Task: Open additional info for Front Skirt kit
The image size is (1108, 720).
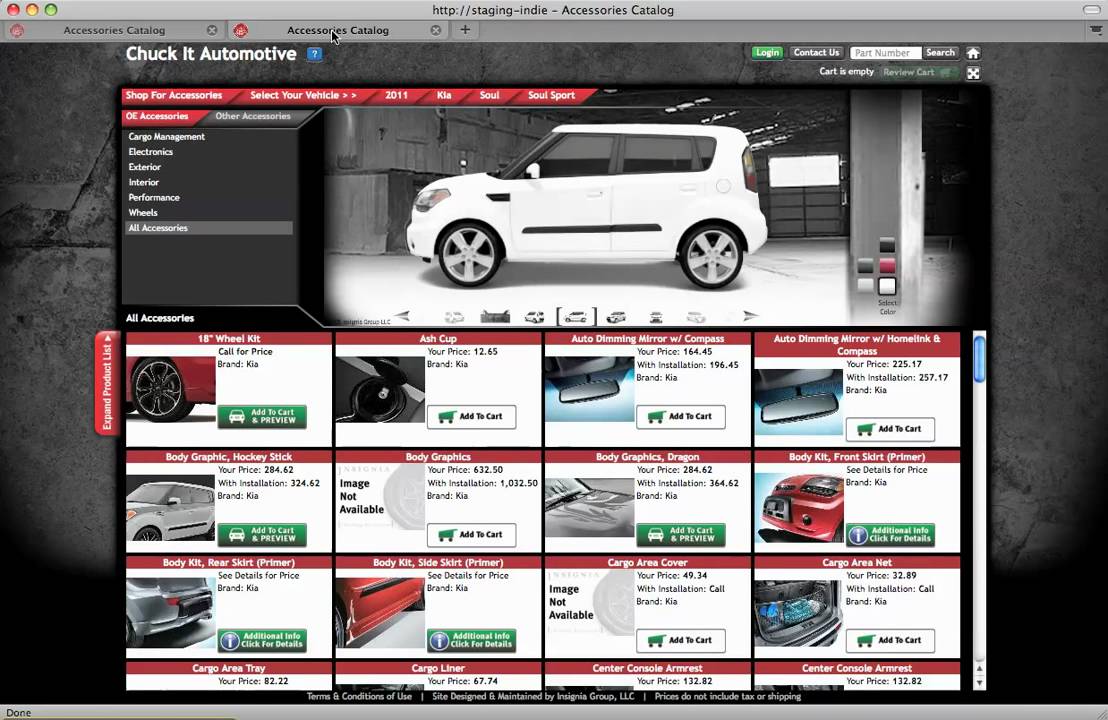Action: (890, 535)
